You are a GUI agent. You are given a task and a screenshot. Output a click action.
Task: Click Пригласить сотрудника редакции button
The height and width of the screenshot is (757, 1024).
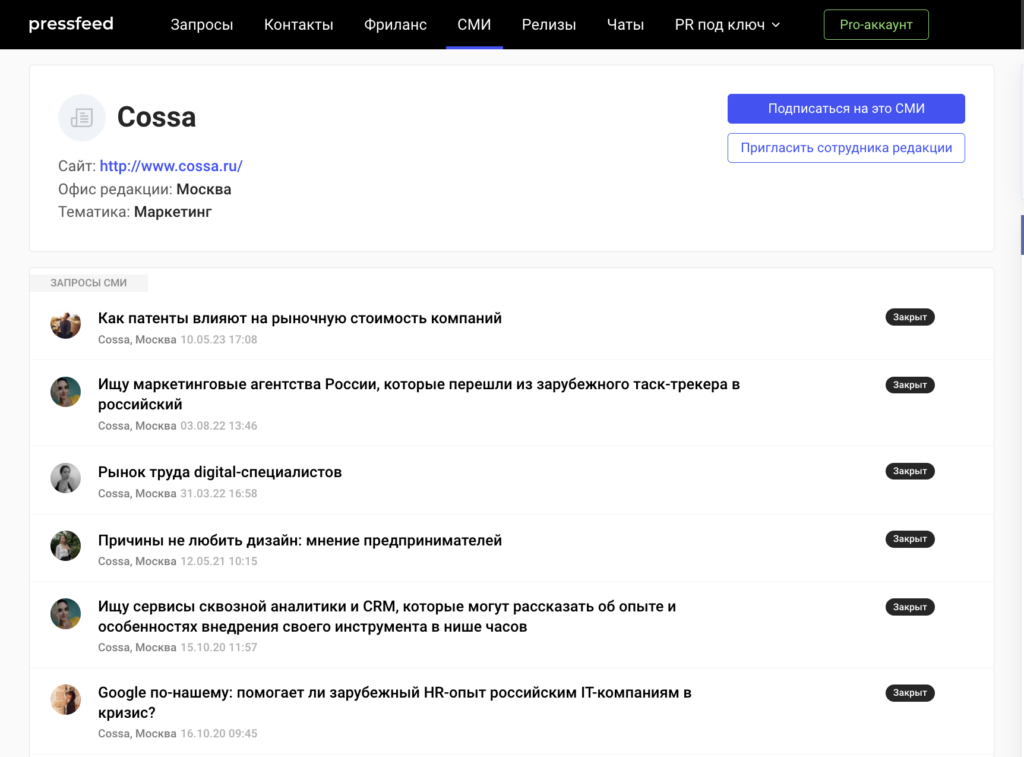[x=846, y=148]
